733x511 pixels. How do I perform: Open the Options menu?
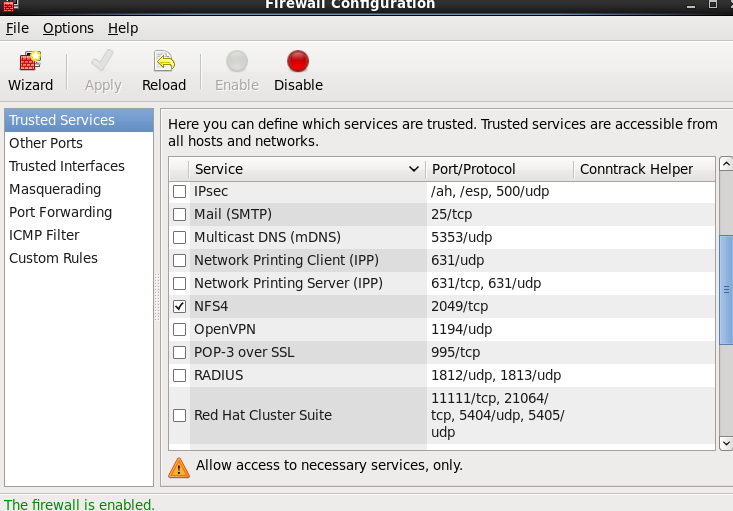[x=68, y=28]
